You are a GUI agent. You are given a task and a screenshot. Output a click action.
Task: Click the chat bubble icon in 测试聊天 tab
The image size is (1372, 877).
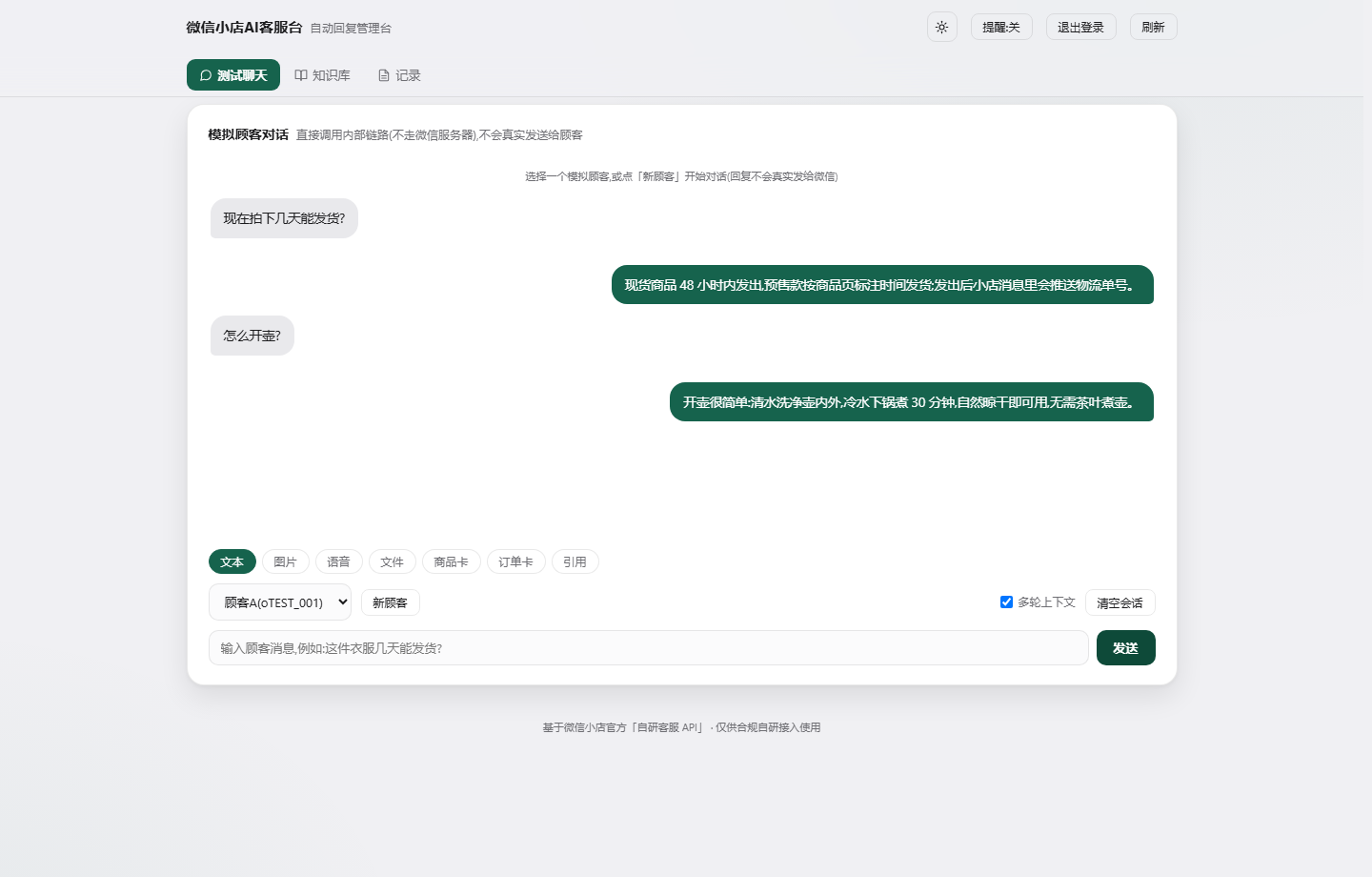click(206, 75)
